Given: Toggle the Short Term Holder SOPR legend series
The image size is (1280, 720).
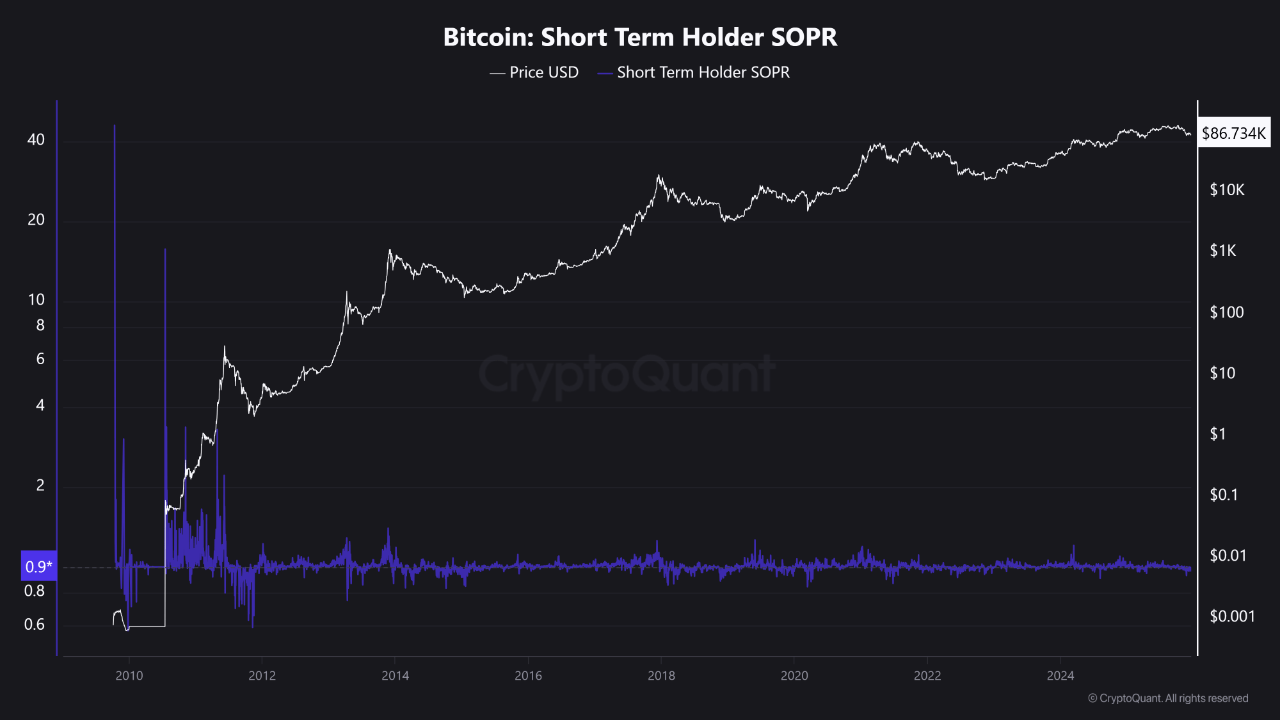Looking at the screenshot, I should (703, 72).
